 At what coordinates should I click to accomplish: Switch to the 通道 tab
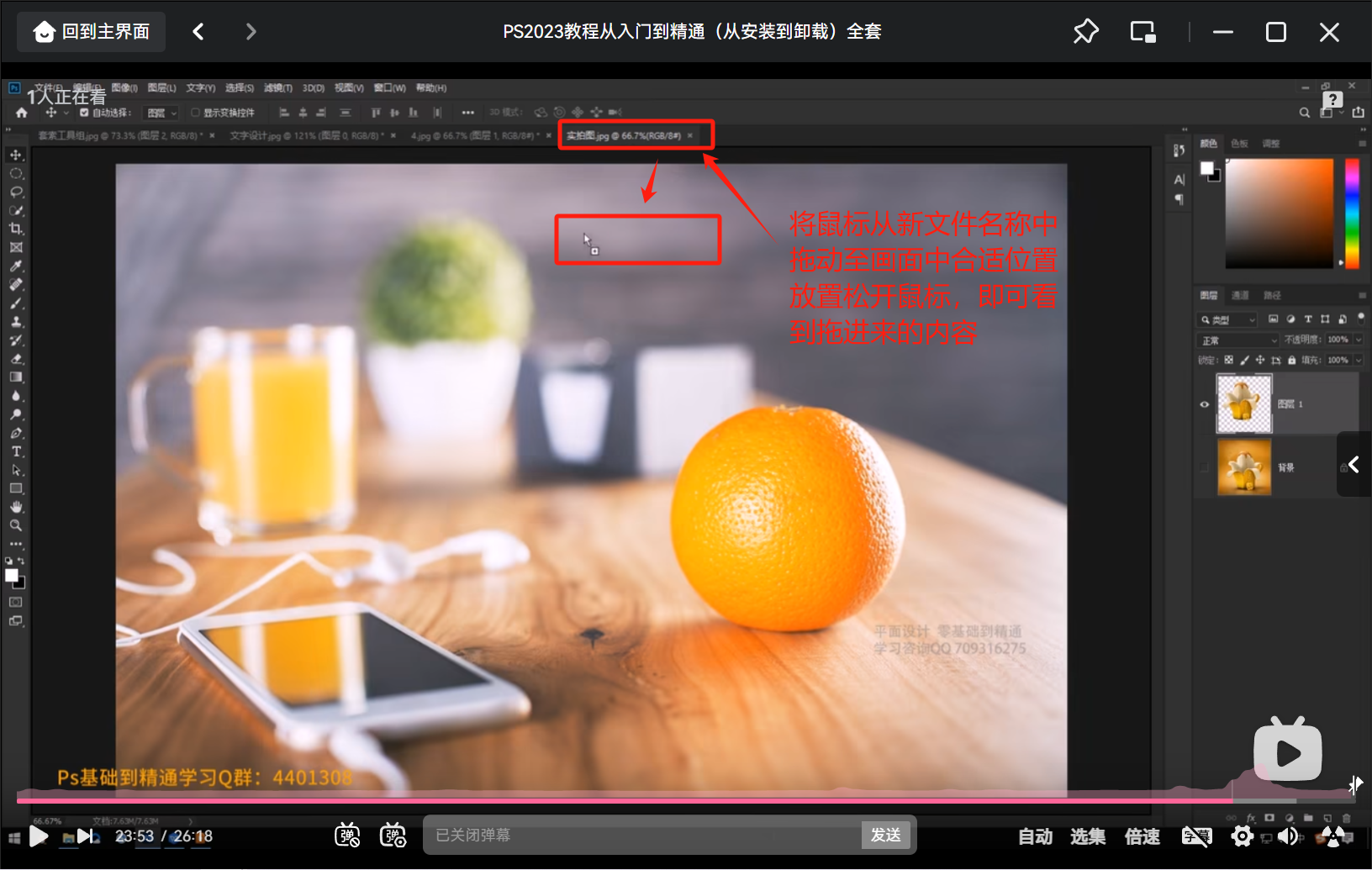click(1240, 295)
